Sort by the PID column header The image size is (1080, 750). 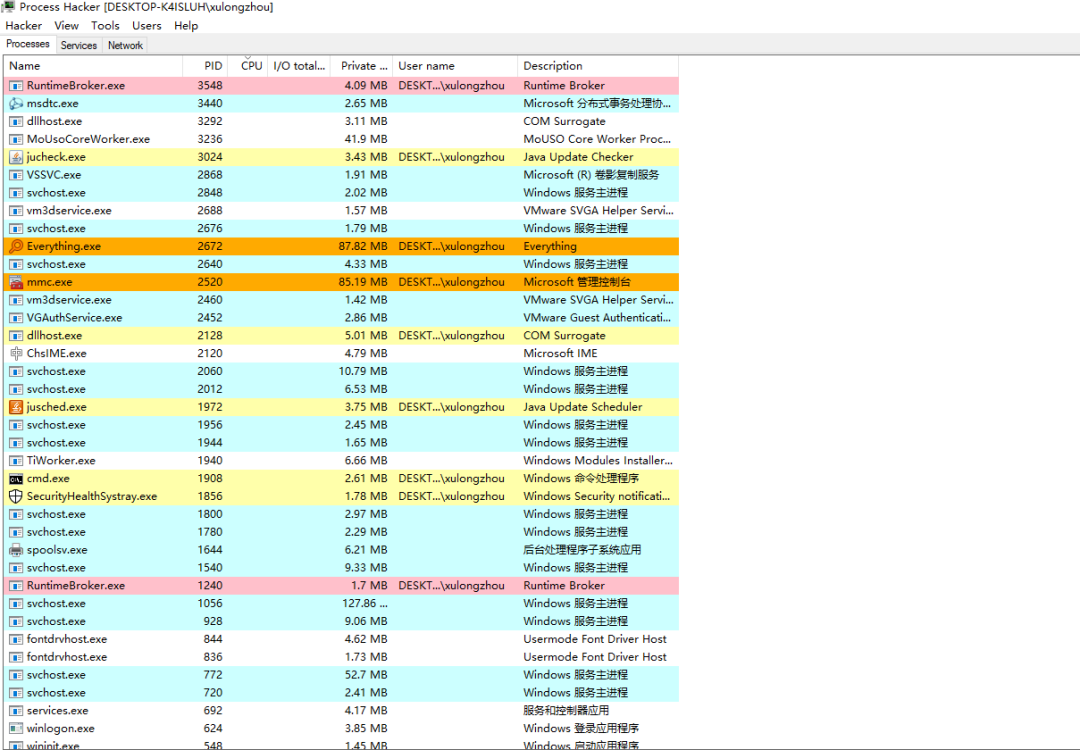pos(205,66)
